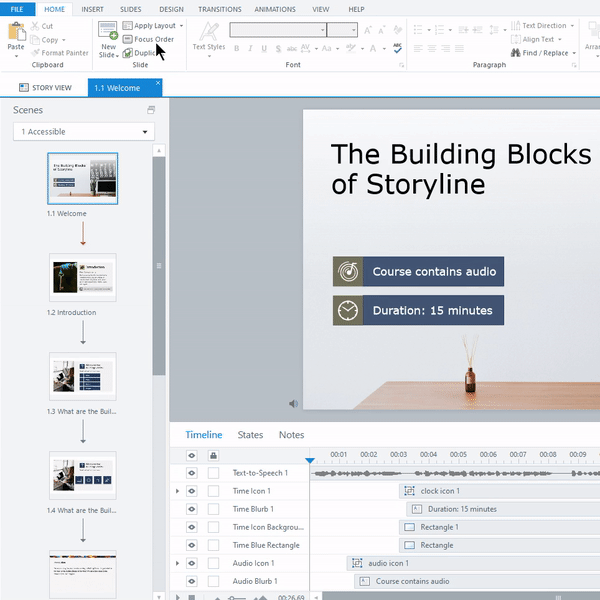Click the Scenes panel vertical scrollbar

(159, 266)
